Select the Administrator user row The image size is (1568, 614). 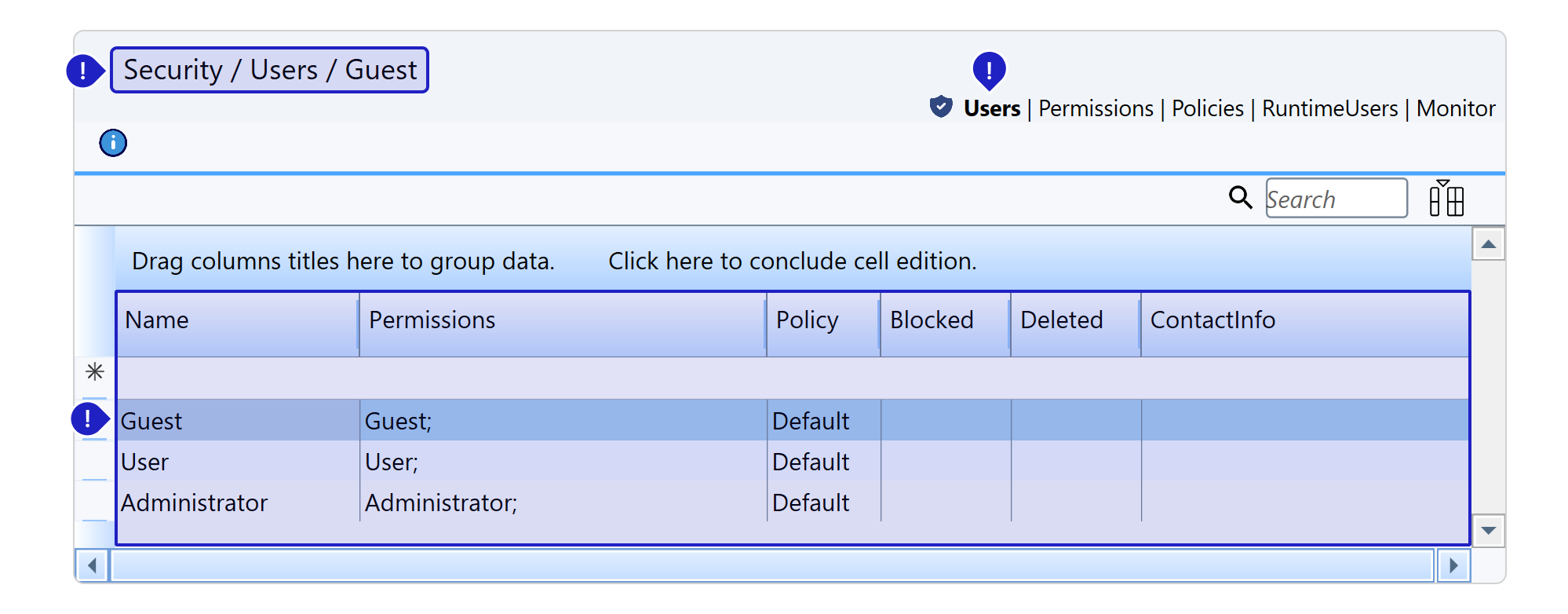(195, 503)
